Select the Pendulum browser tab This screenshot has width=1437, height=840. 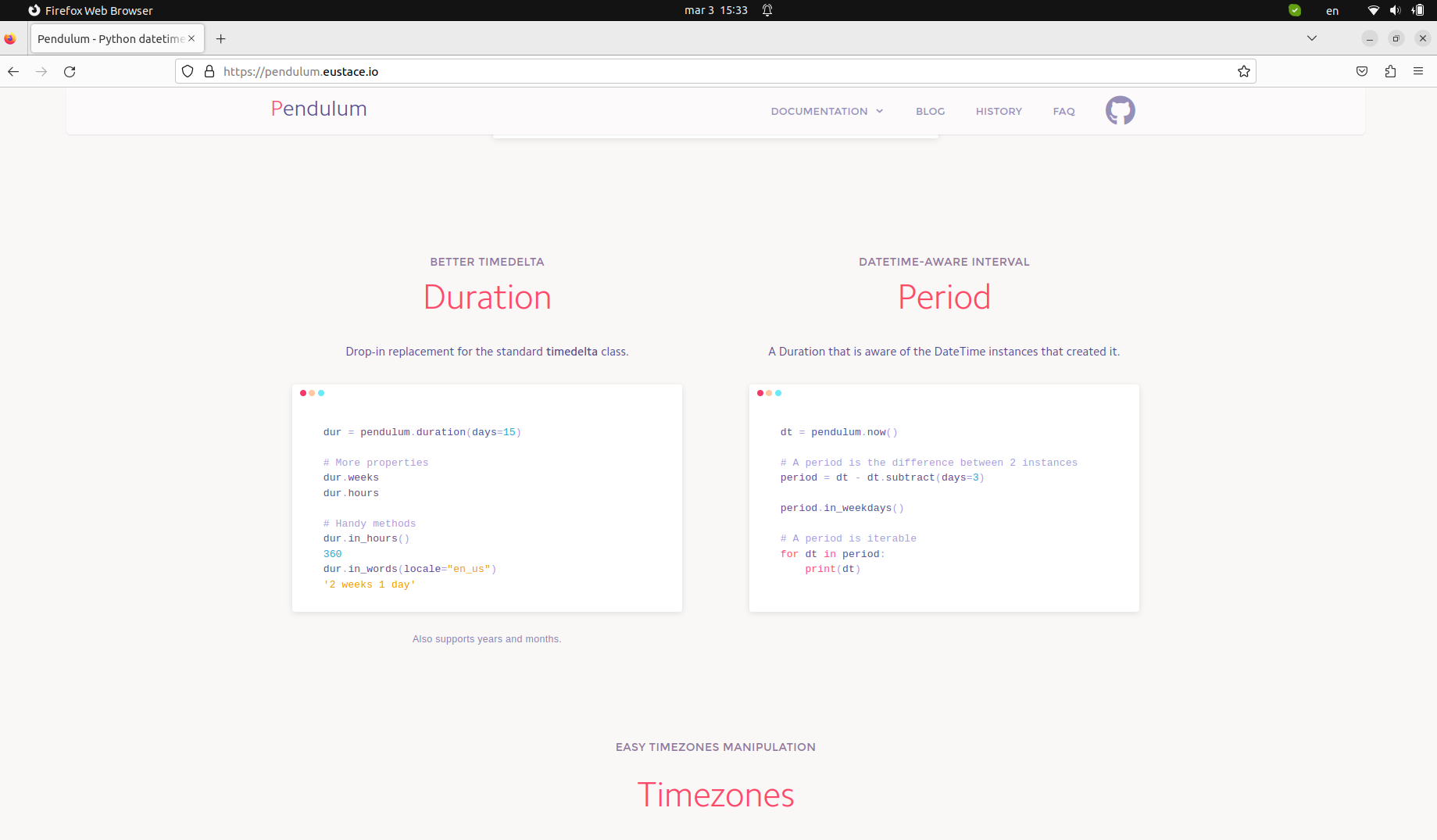109,38
